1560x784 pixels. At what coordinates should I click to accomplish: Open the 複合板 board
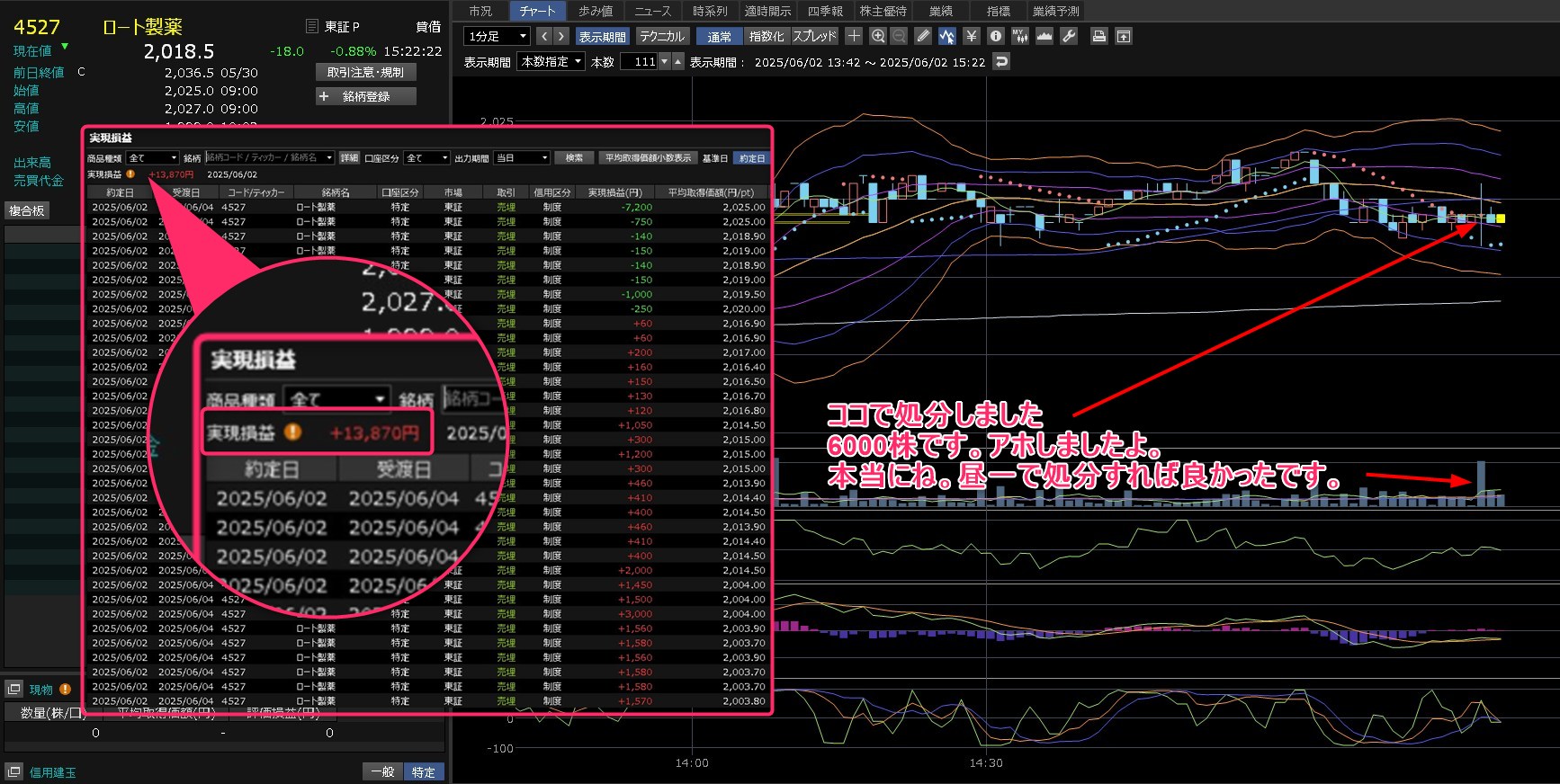click(27, 210)
